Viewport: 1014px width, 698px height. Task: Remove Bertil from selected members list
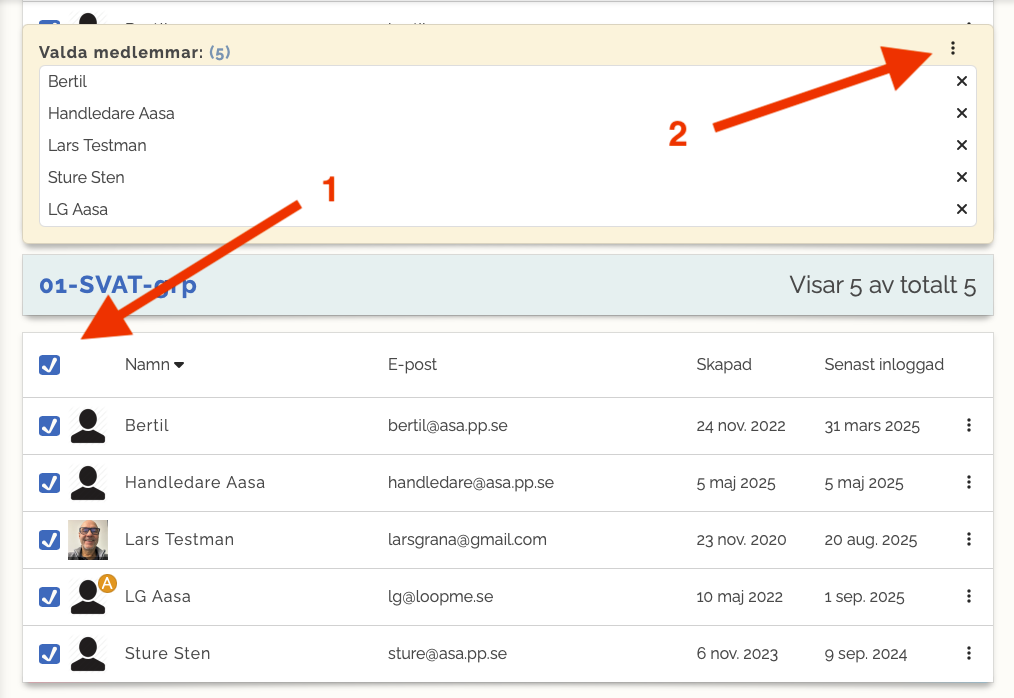tap(961, 82)
